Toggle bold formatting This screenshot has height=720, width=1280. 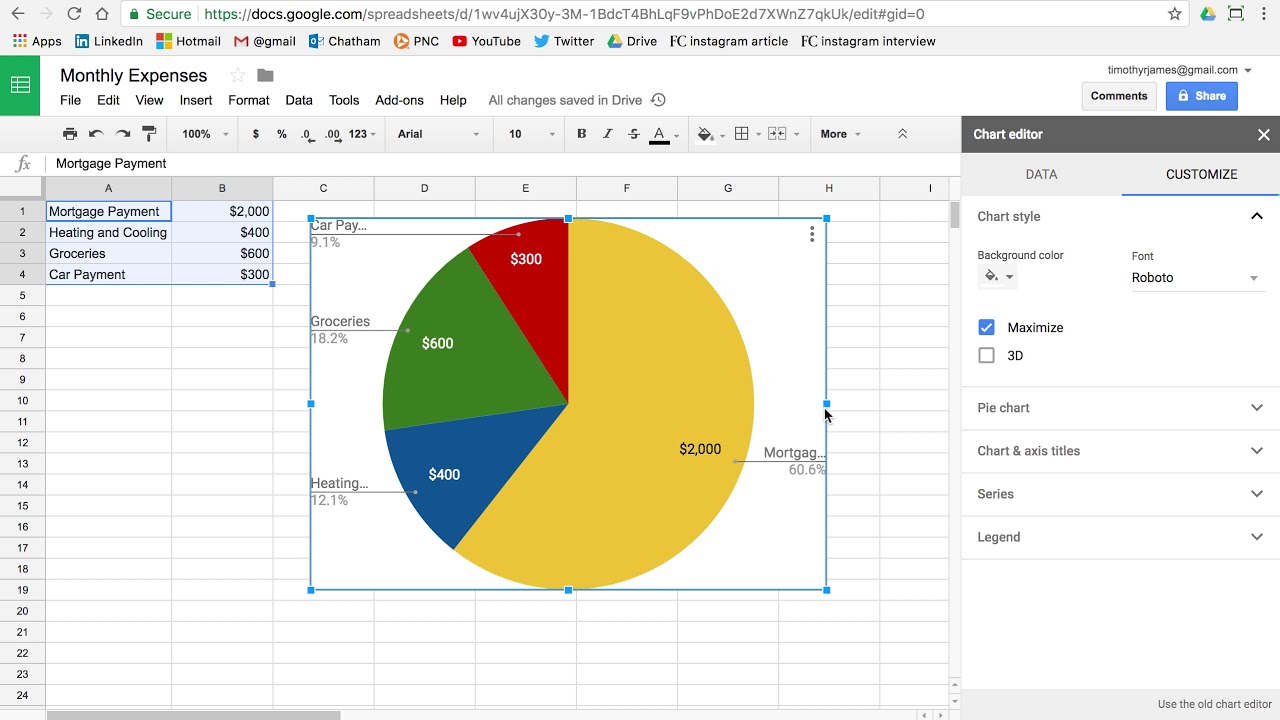click(x=581, y=134)
